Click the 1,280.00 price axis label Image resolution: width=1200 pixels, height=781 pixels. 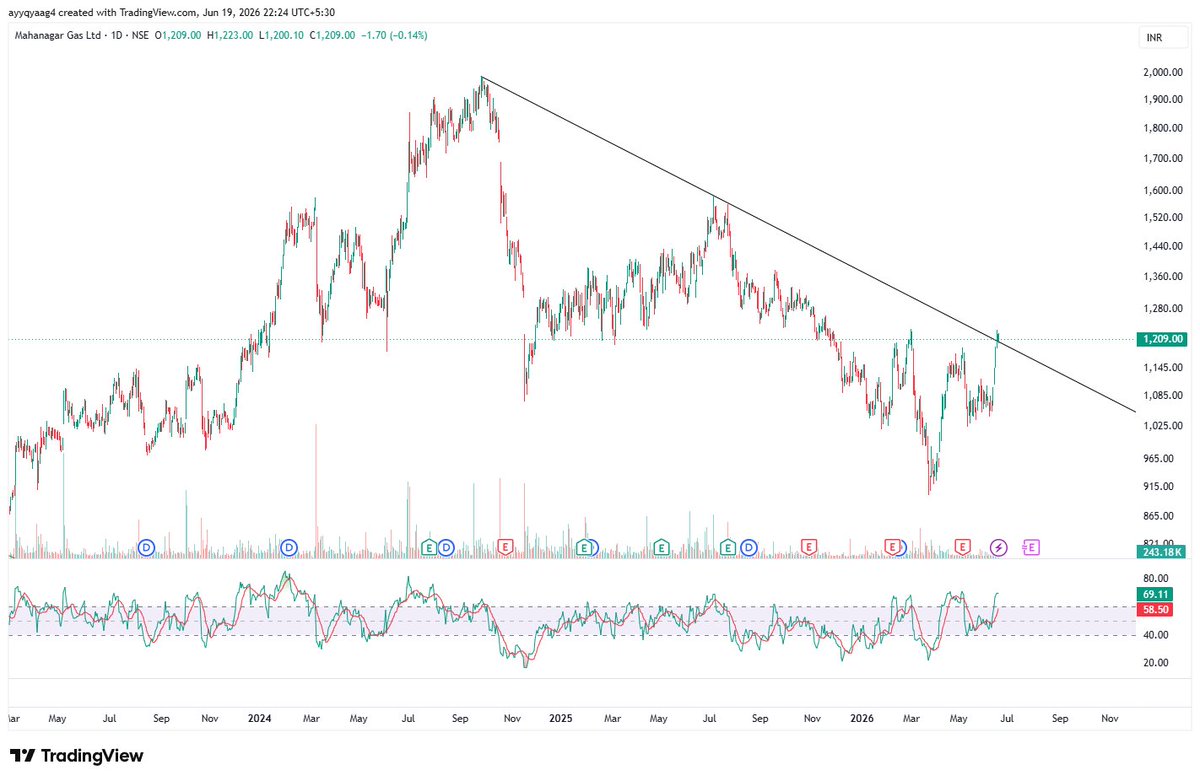(x=1163, y=308)
